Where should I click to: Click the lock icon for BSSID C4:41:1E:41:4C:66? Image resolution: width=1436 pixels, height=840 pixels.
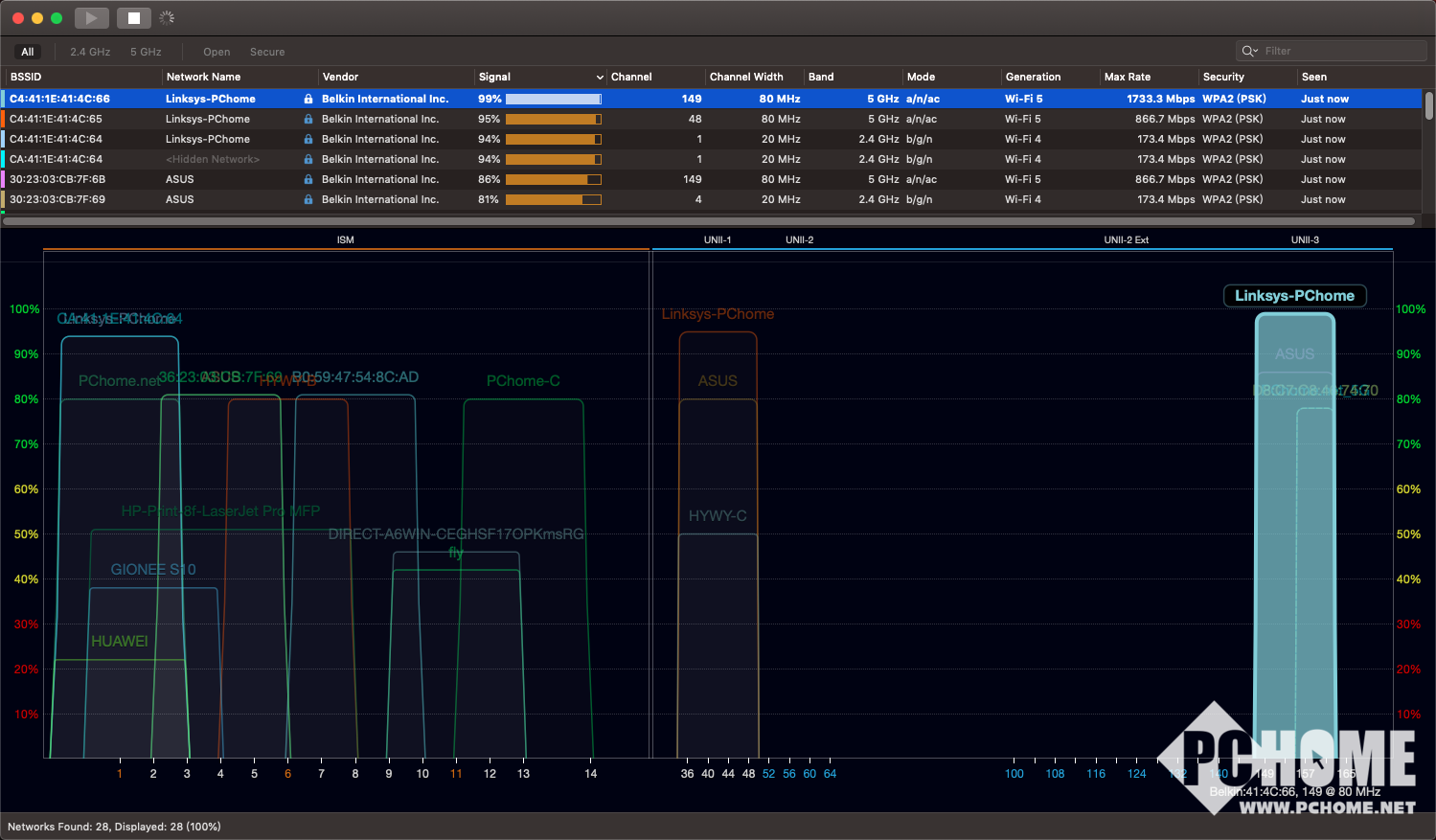(308, 99)
